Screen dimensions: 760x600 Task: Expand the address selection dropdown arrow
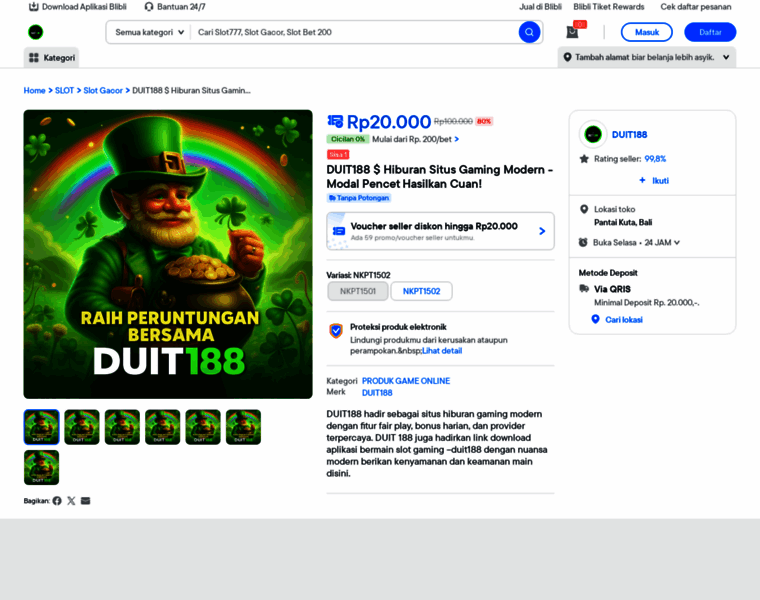tap(726, 57)
